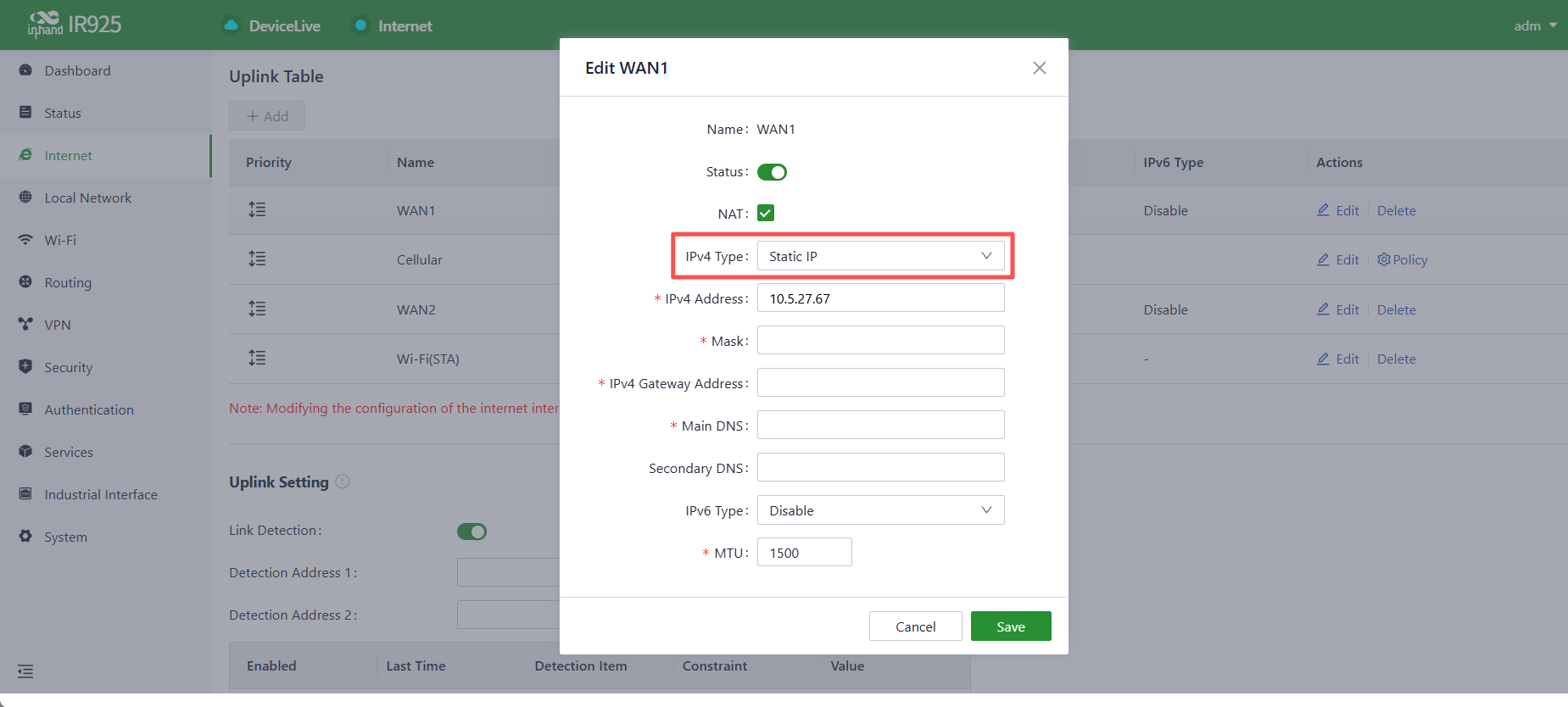Click the Industrial Interface icon
This screenshot has width=1568, height=707.
(x=25, y=494)
